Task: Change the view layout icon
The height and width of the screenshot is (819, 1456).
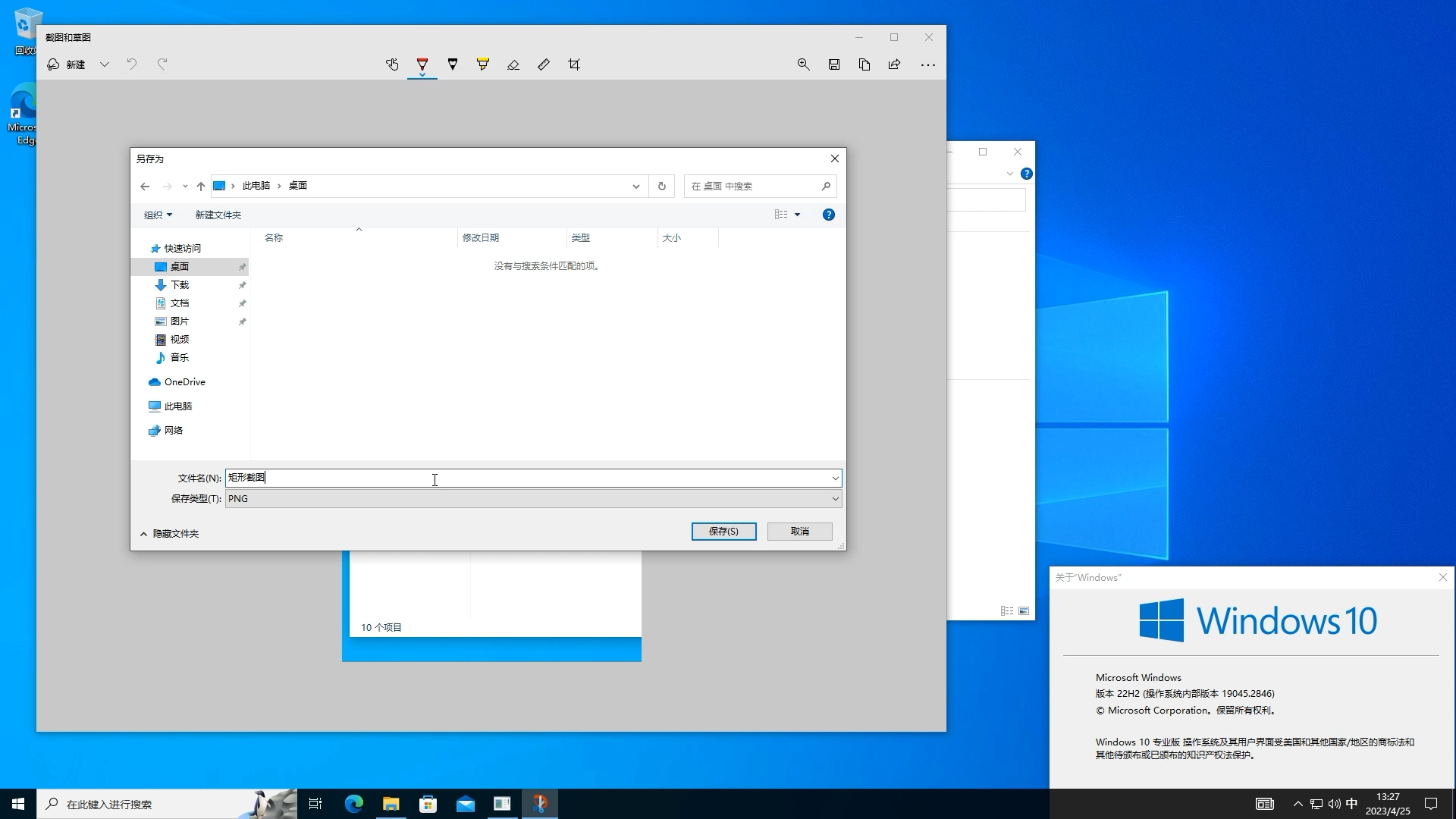Action: tap(781, 215)
